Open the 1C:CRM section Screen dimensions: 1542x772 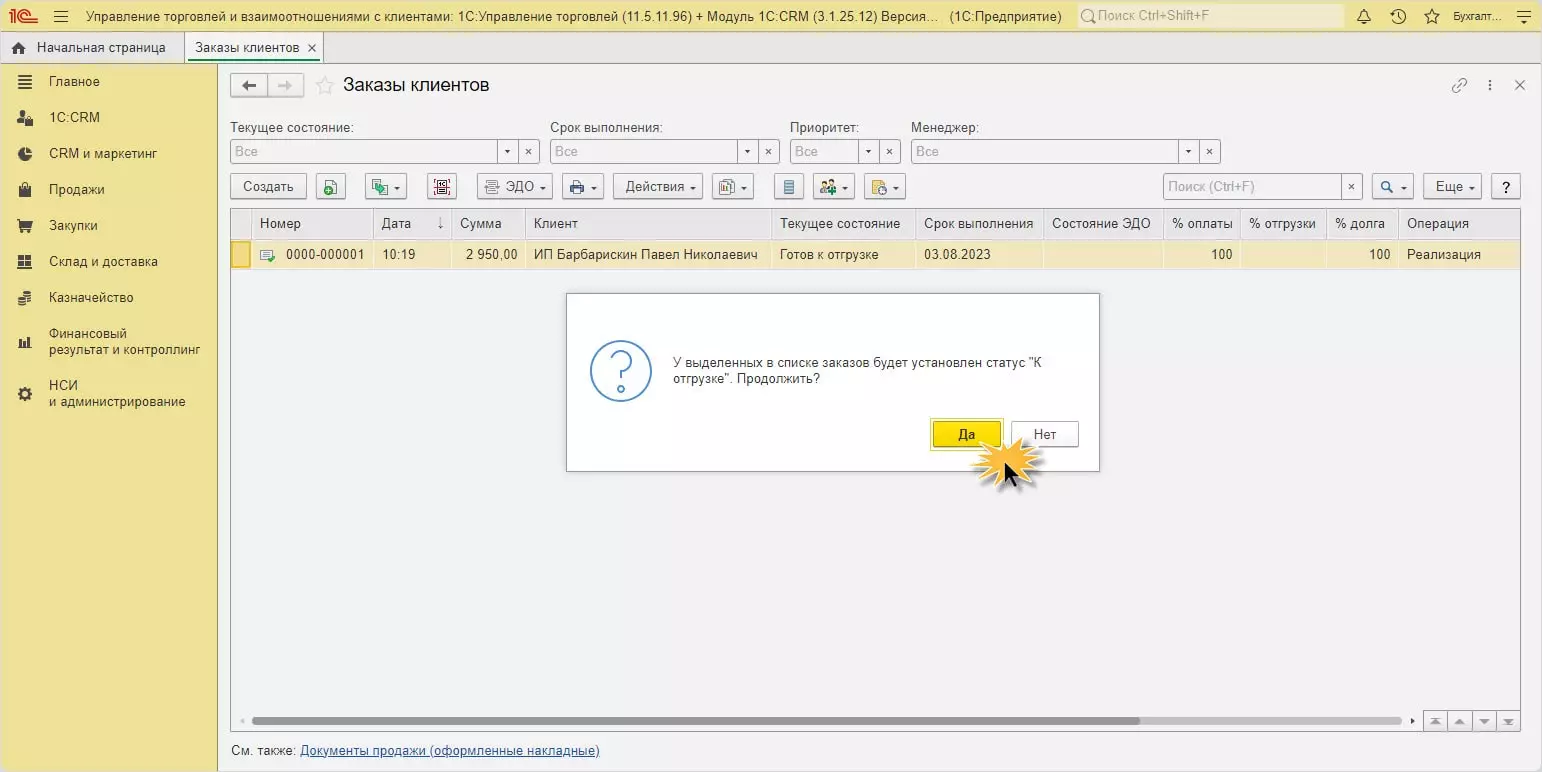(74, 118)
